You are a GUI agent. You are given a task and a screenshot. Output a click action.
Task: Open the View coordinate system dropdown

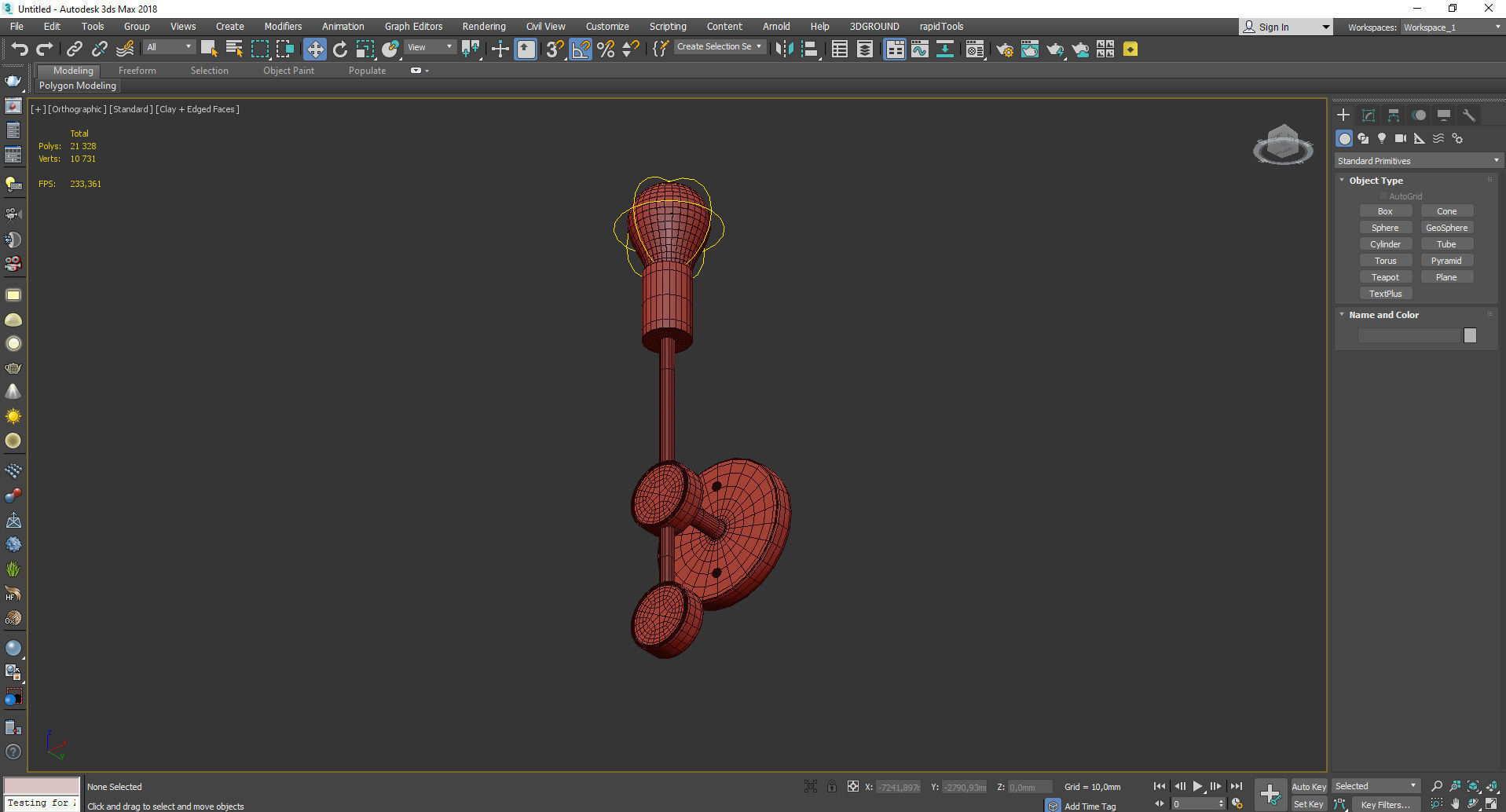(430, 47)
